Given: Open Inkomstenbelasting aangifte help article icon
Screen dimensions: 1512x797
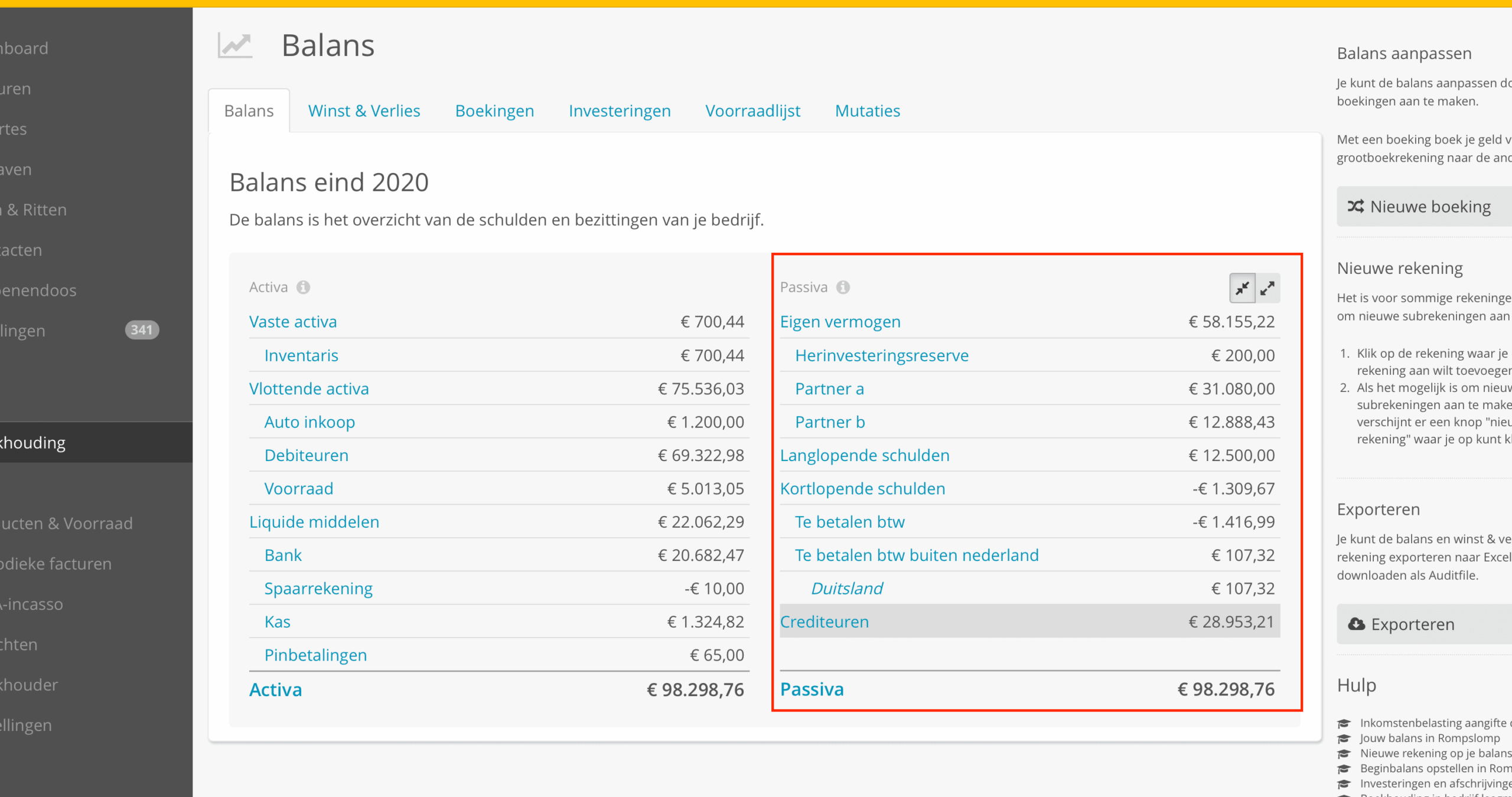Looking at the screenshot, I should point(1344,723).
